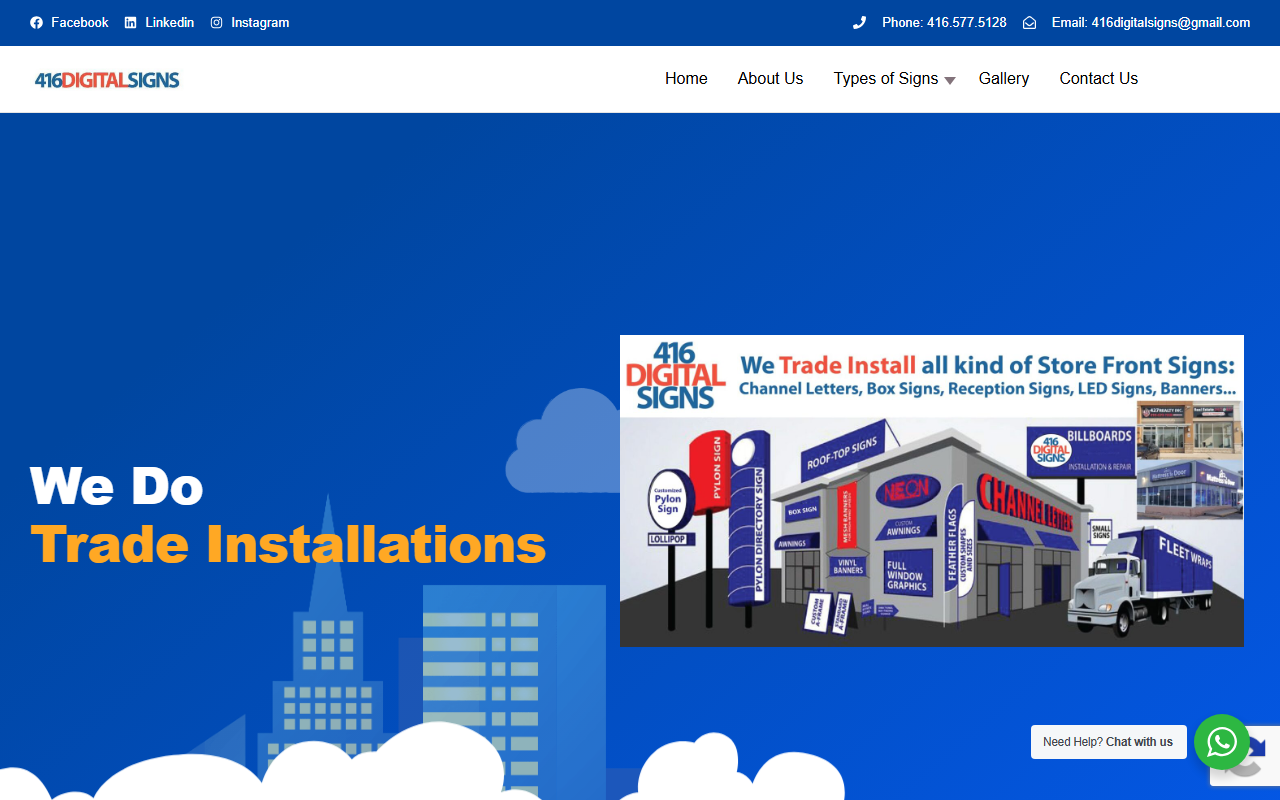Open About Us page
The height and width of the screenshot is (800, 1280).
[770, 79]
